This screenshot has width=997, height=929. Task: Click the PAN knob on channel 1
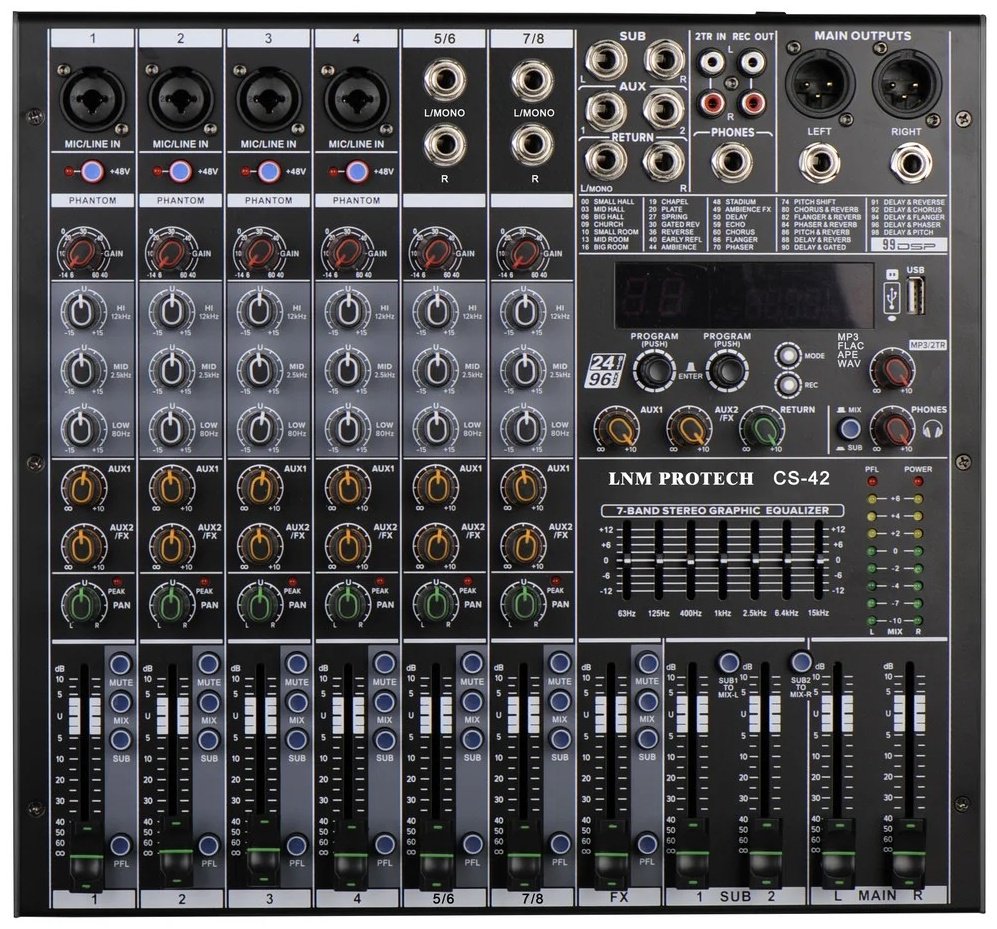[x=83, y=603]
